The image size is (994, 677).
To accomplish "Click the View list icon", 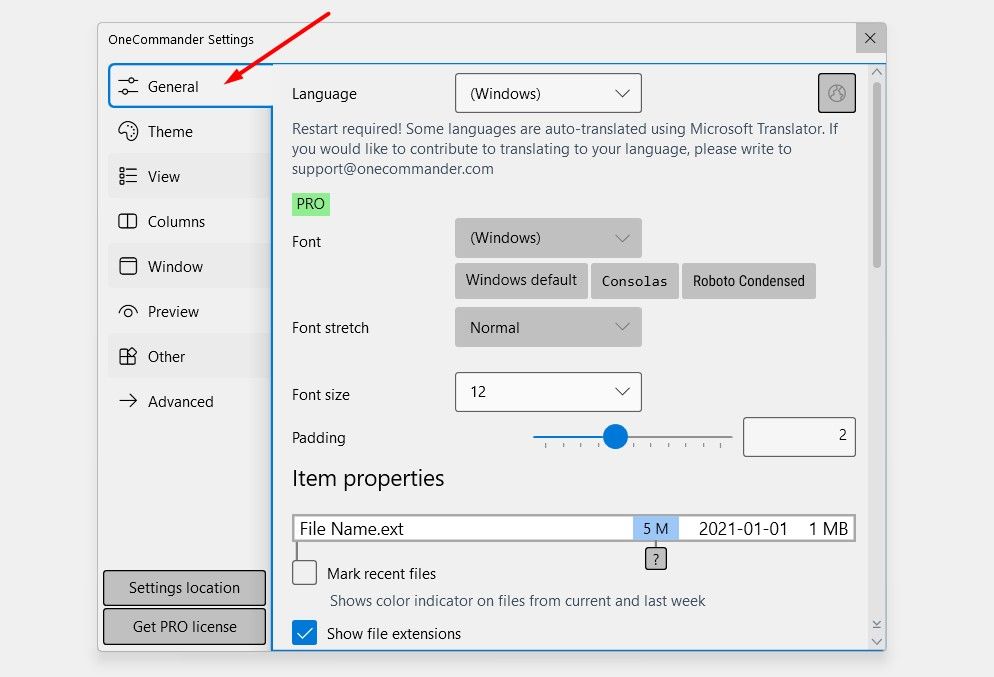I will pos(128,176).
